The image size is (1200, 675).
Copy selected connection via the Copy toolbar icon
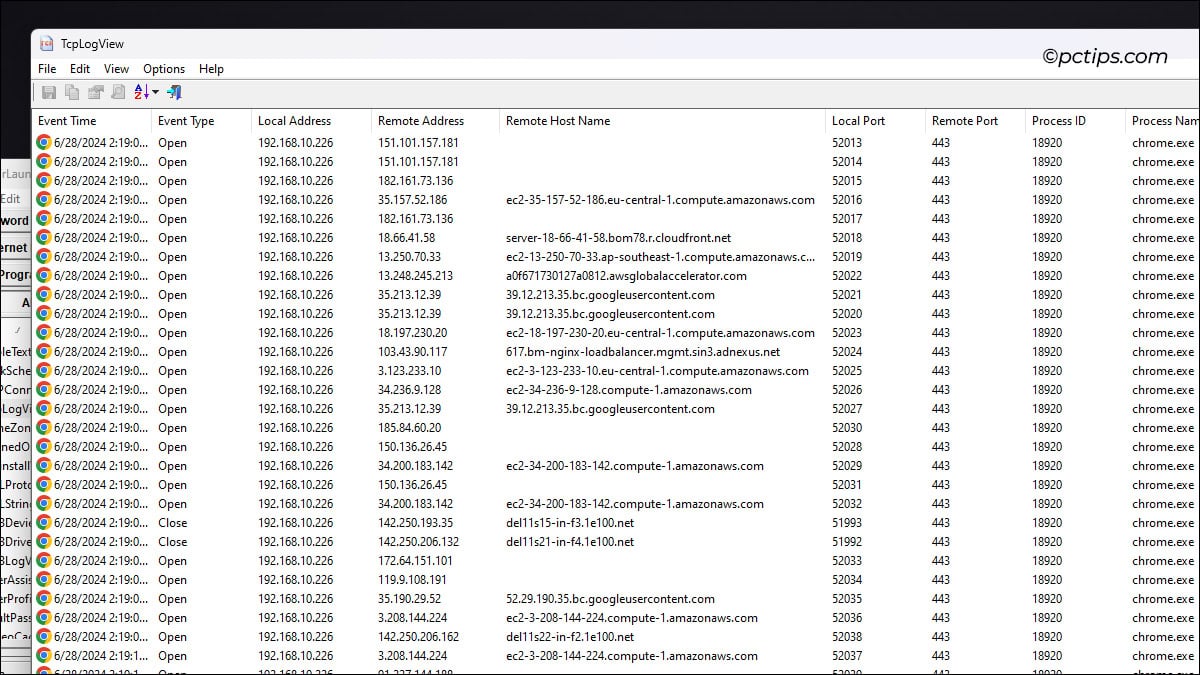[71, 92]
